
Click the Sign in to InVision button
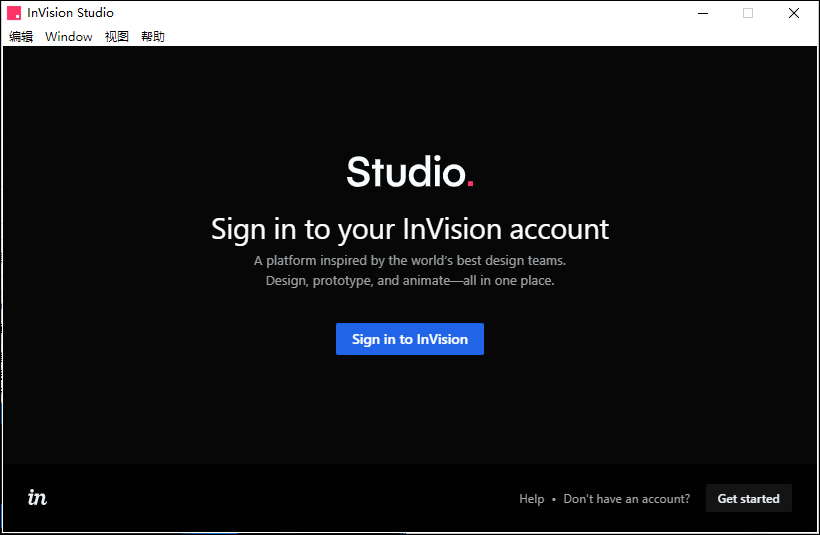coord(409,339)
